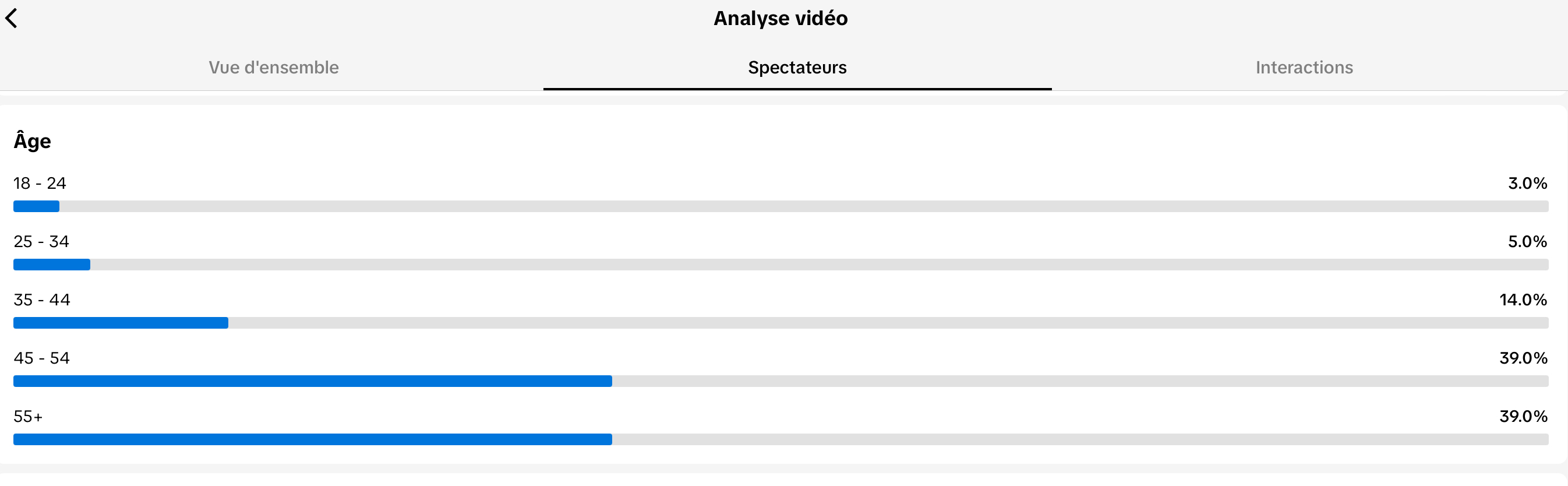Switch to the Vue d'ensemble tab
The image size is (1568, 486).
coord(273,68)
